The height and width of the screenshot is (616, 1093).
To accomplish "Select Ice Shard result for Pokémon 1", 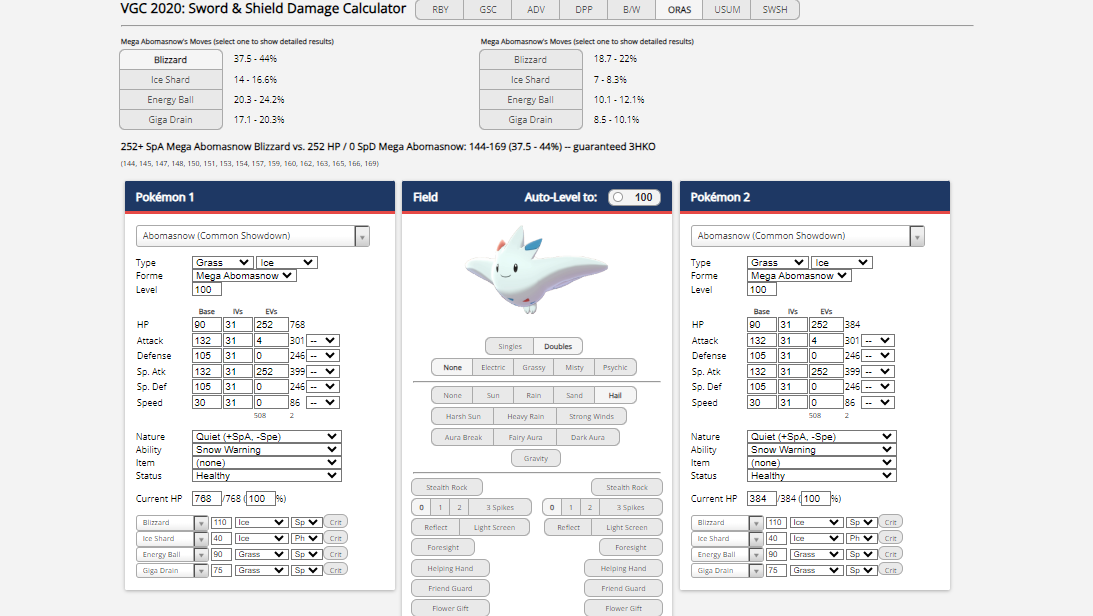I will [x=171, y=79].
